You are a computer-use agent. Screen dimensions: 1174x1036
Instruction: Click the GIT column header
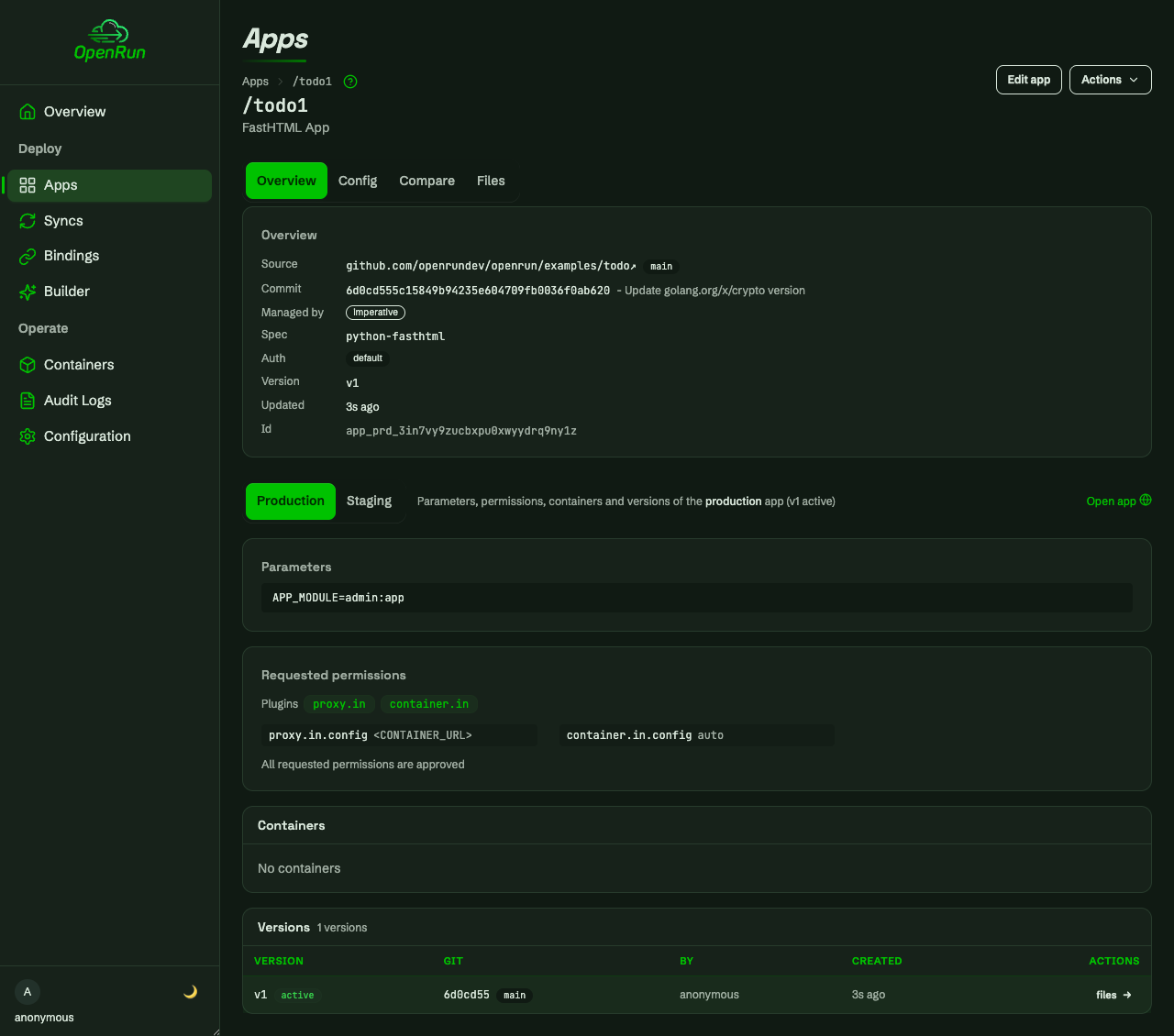(x=453, y=961)
